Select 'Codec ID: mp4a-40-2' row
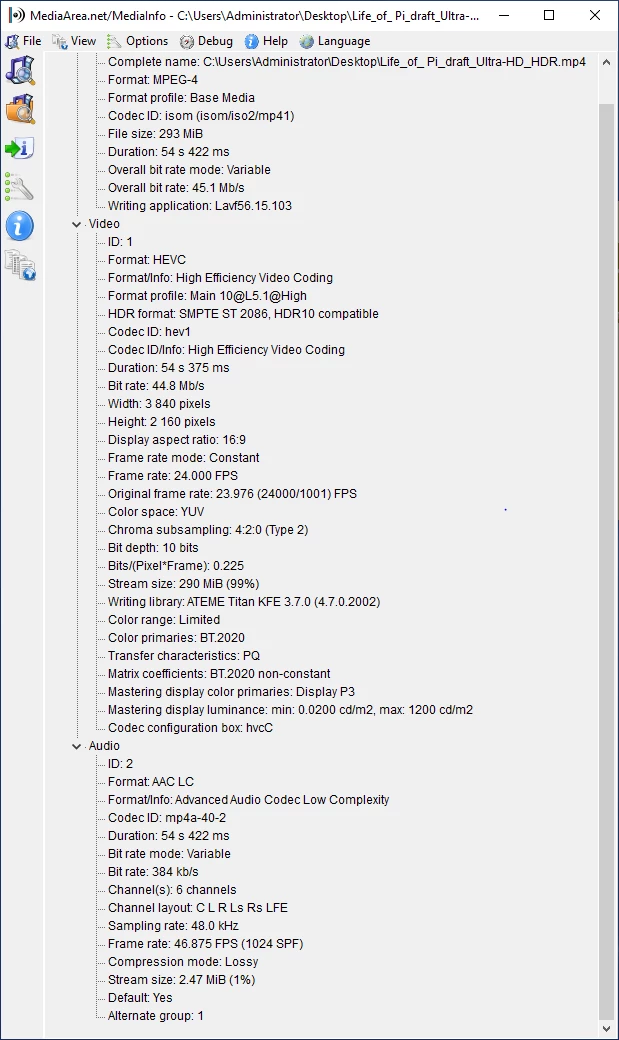619x1040 pixels. click(x=167, y=818)
